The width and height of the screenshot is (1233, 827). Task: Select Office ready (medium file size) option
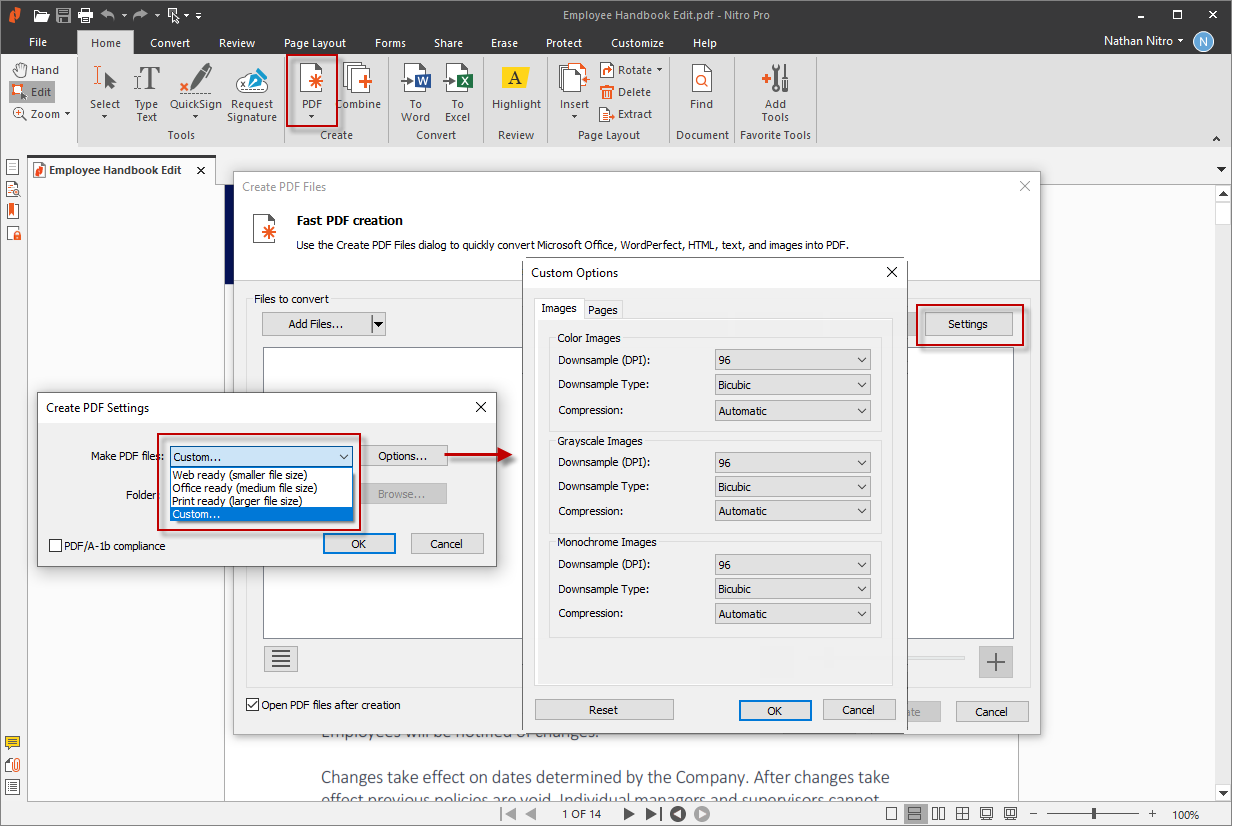245,488
